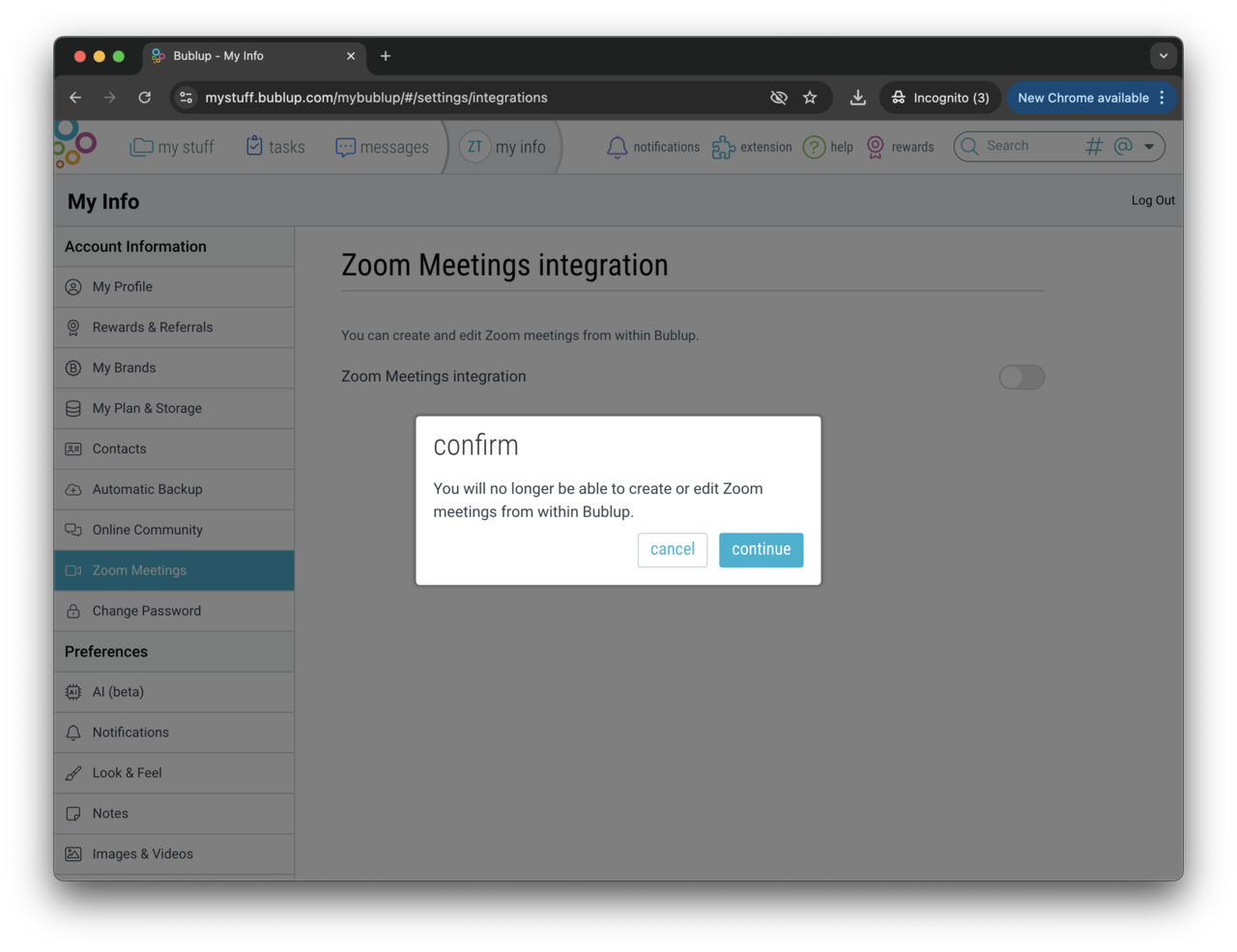Open the messages tab
Image resolution: width=1237 pixels, height=952 pixels.
(x=382, y=147)
